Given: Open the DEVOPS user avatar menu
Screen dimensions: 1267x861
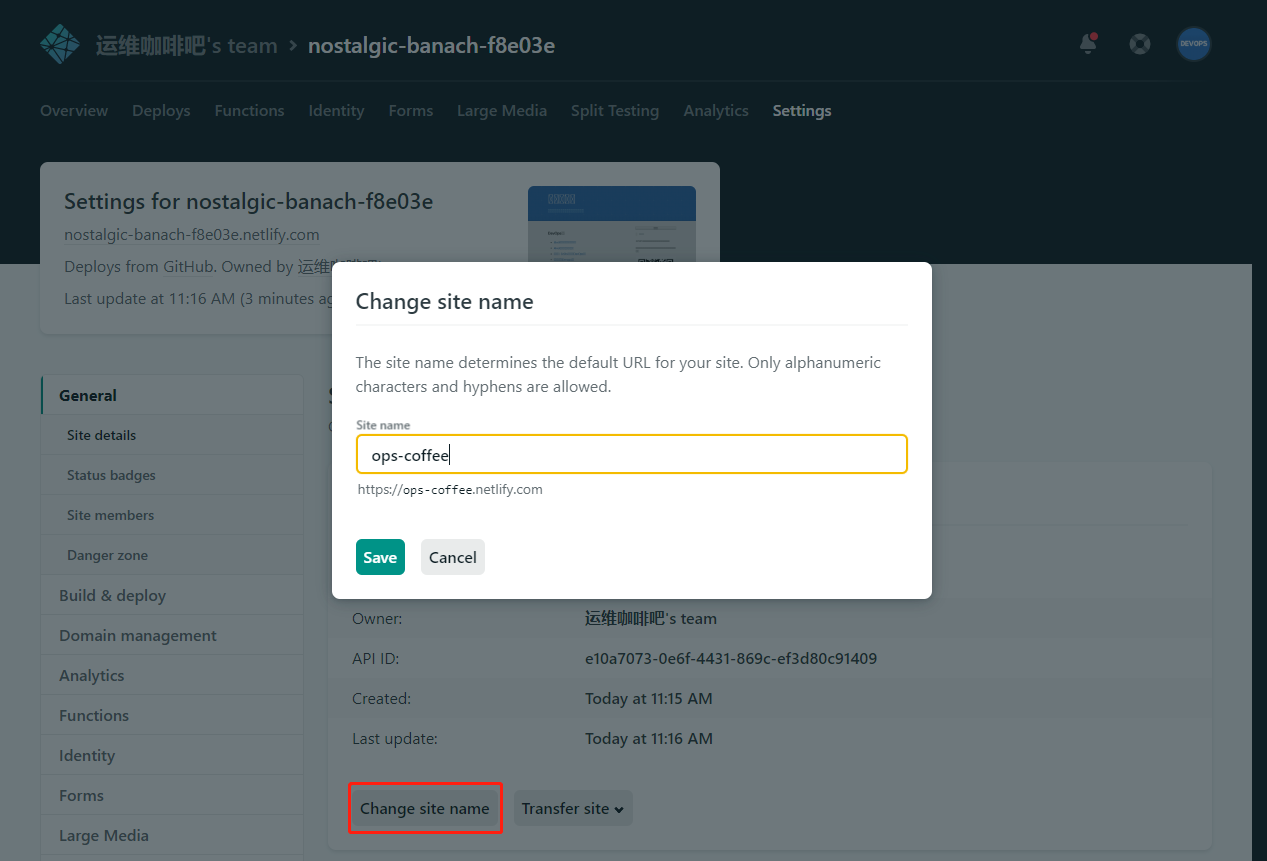Looking at the screenshot, I should click(1193, 44).
